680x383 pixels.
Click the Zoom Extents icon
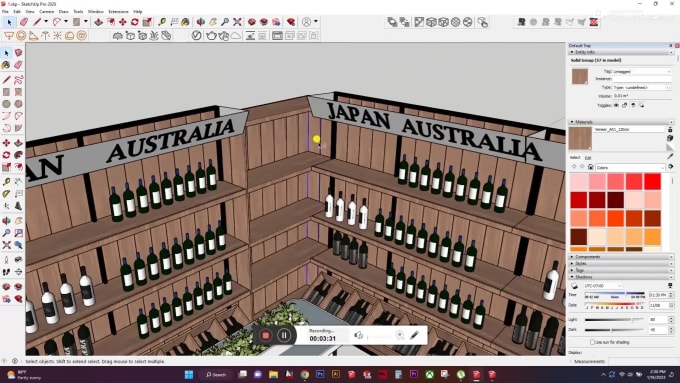(x=237, y=22)
